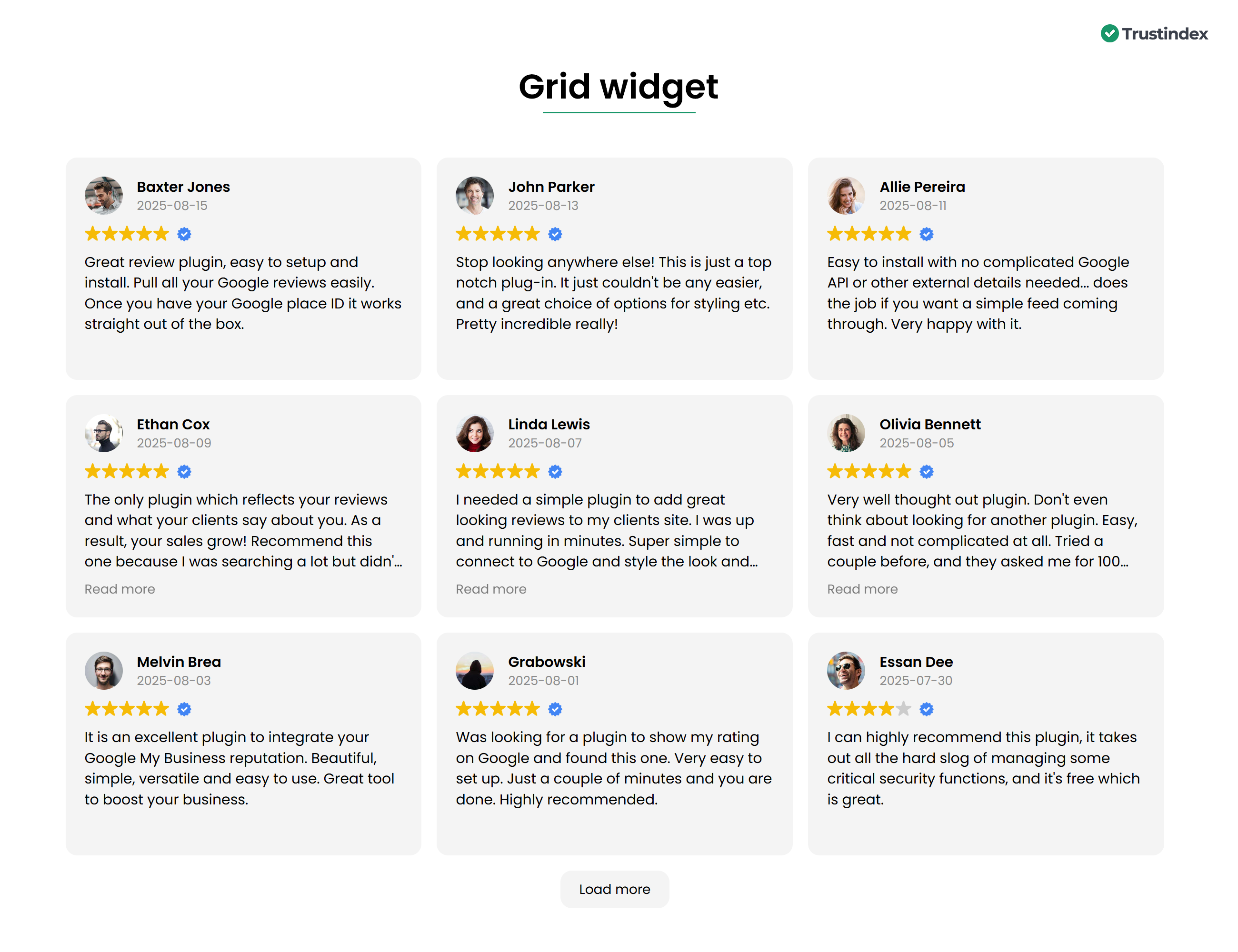Click verified badge on Linda Lewis review
1238x952 pixels.
pyautogui.click(x=555, y=471)
